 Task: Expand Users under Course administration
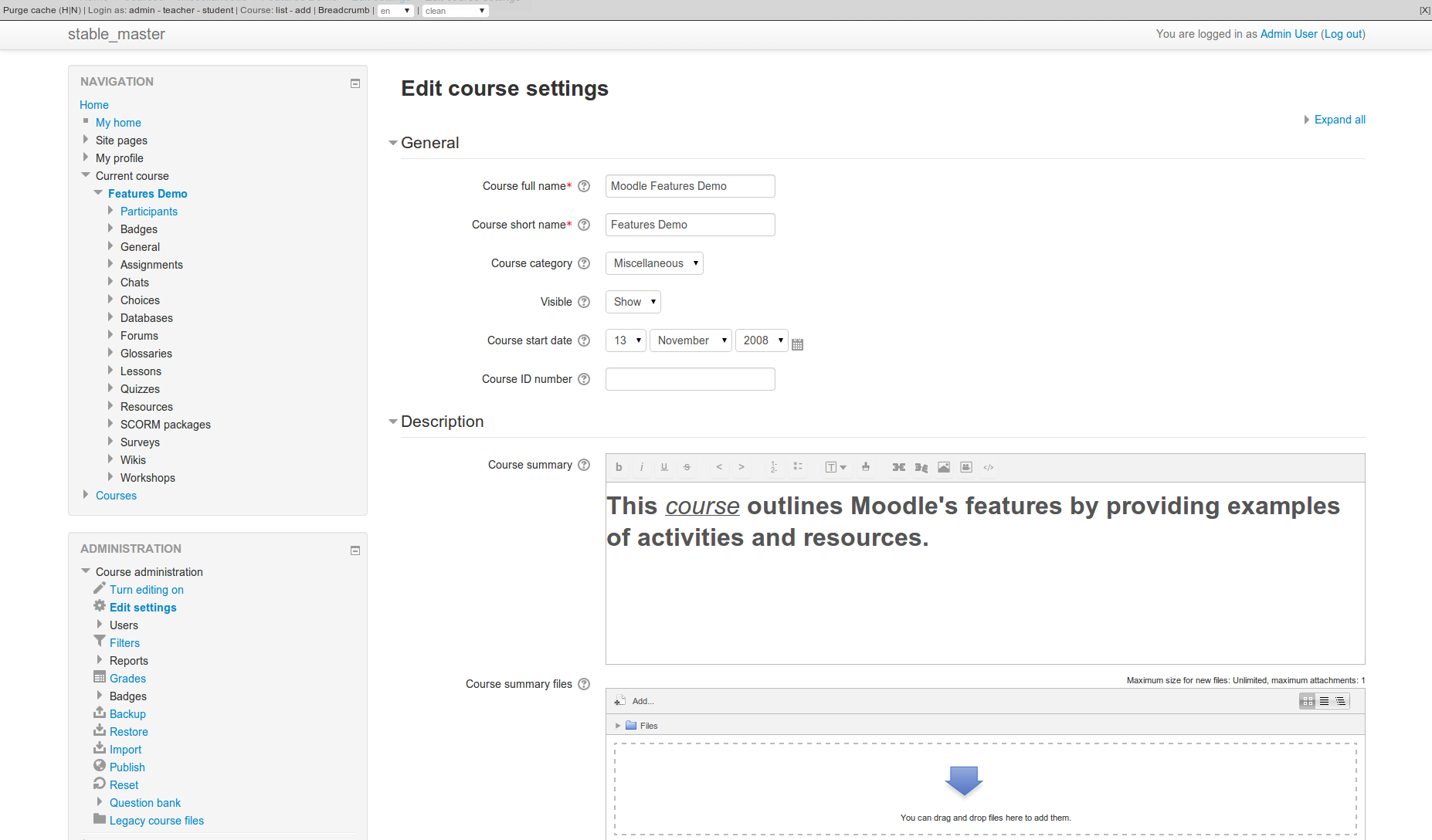click(x=100, y=625)
